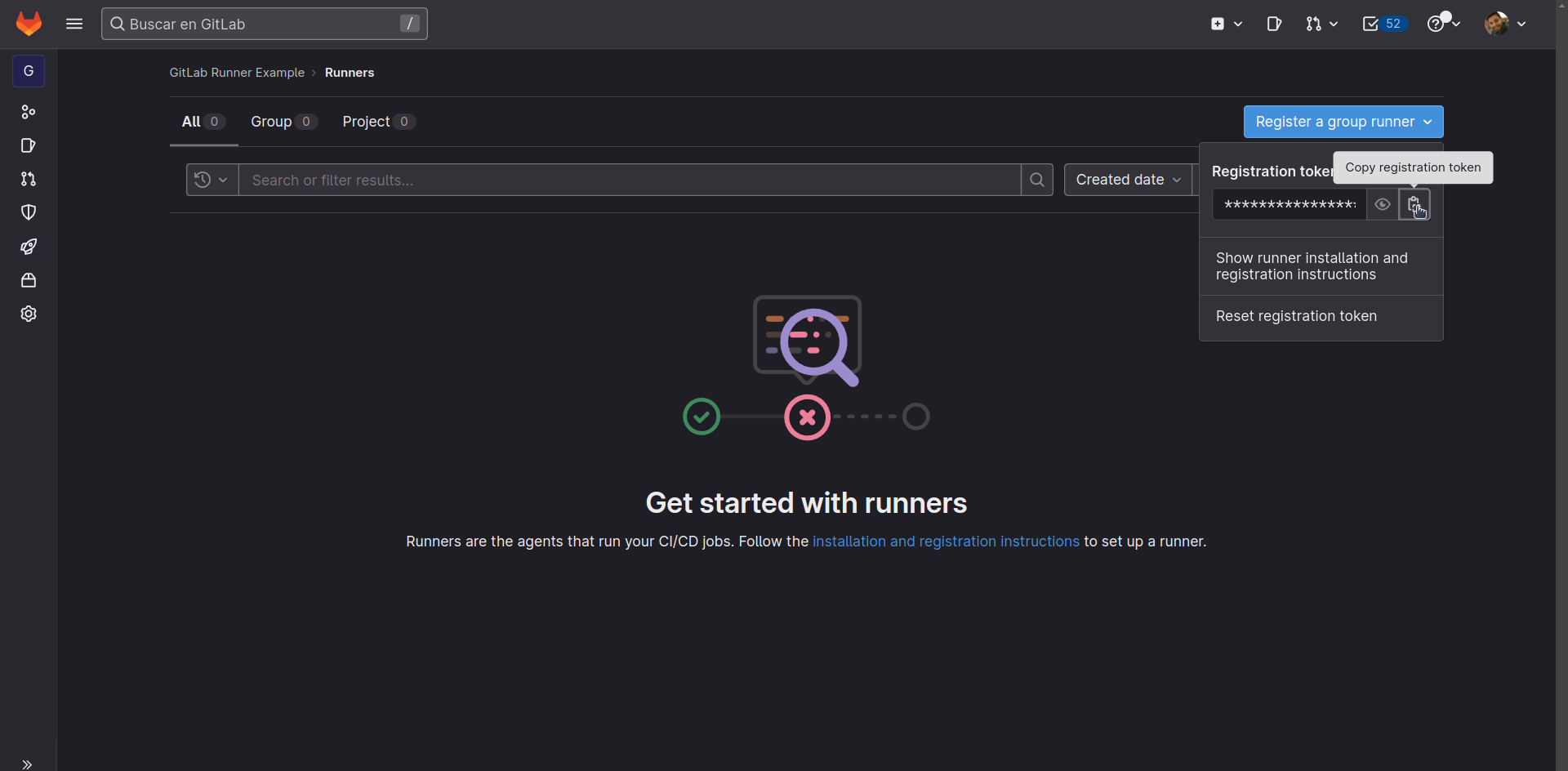This screenshot has width=1568, height=771.
Task: Open recent searches history dropdown
Action: click(212, 180)
